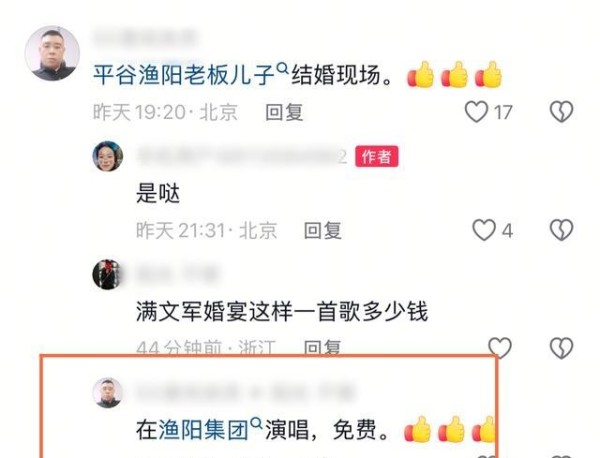The width and height of the screenshot is (600, 458).
Task: Tap the red 作者 badge
Action: [377, 156]
